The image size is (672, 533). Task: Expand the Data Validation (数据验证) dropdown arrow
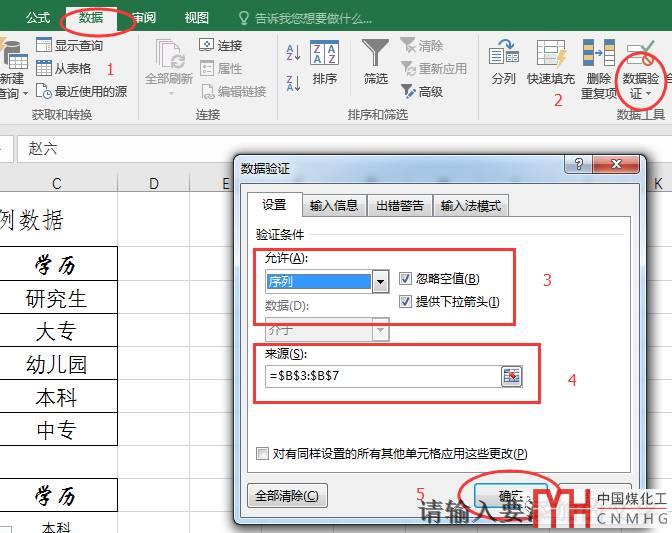[648, 93]
